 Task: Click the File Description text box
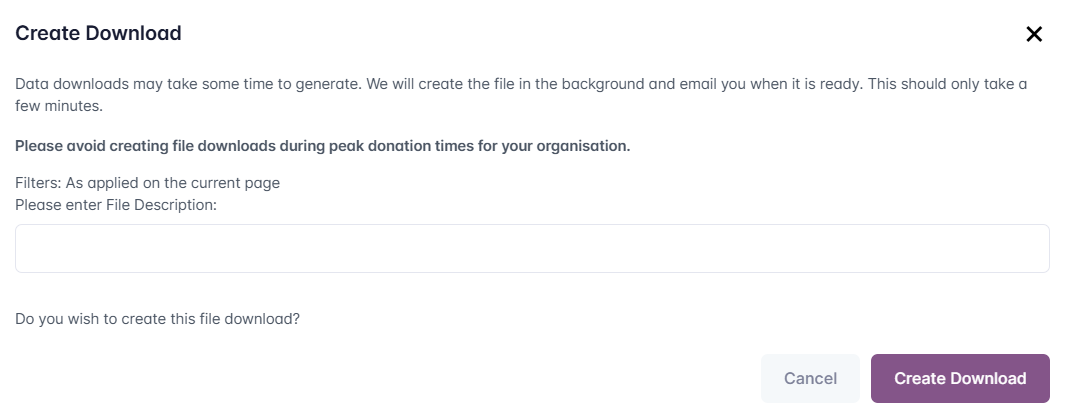(532, 248)
